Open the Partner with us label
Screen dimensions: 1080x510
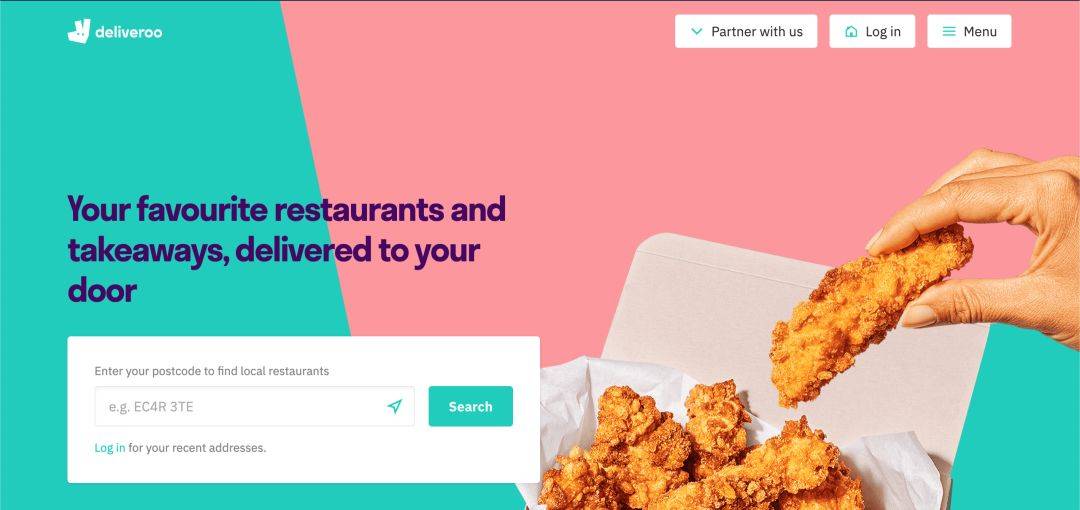pyautogui.click(x=757, y=32)
